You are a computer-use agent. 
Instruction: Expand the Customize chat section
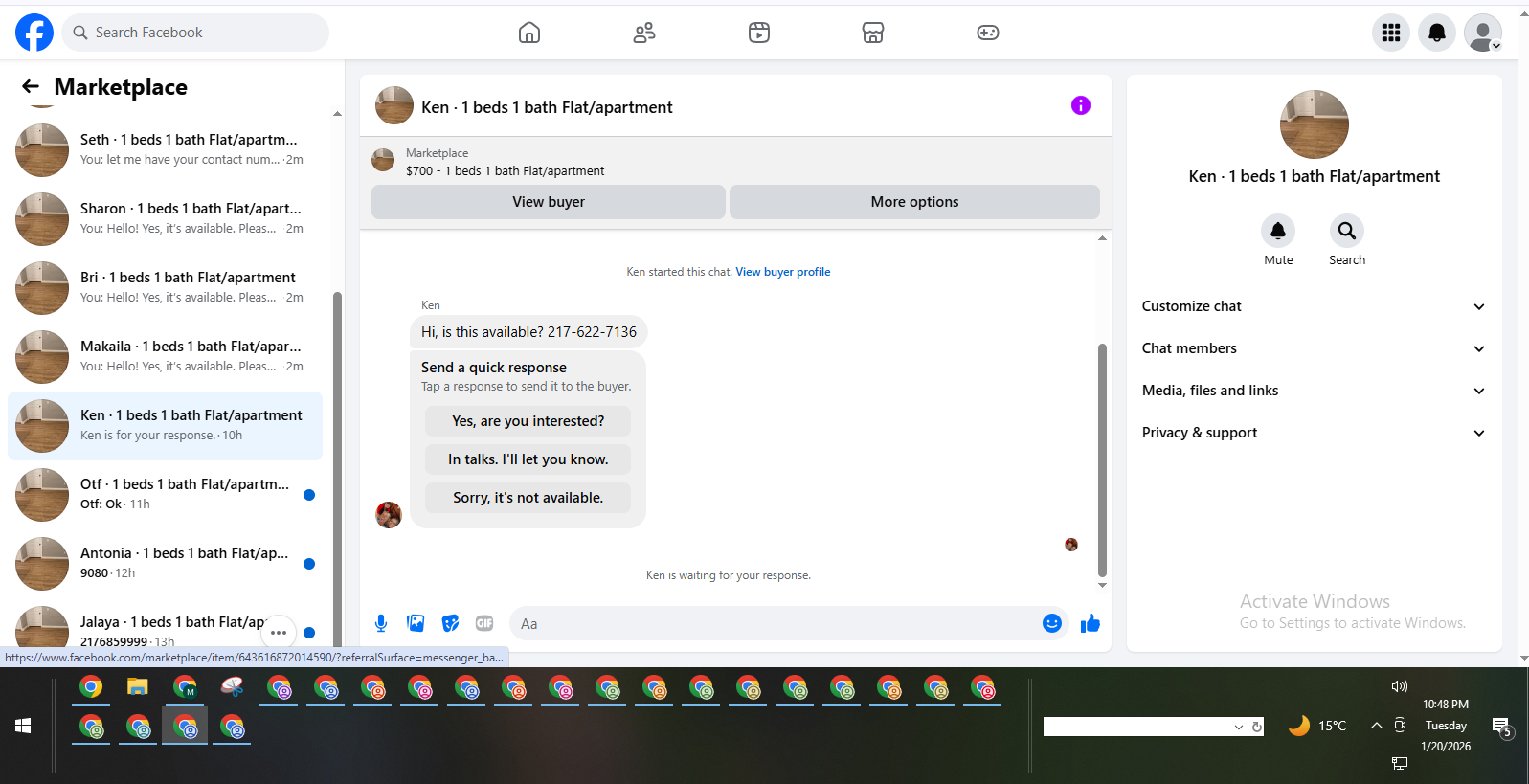point(1314,306)
